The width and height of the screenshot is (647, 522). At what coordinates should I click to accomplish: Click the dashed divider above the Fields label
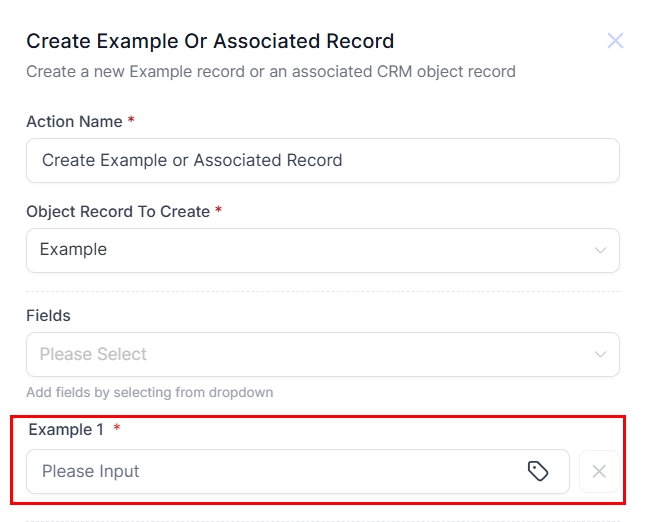(x=322, y=292)
